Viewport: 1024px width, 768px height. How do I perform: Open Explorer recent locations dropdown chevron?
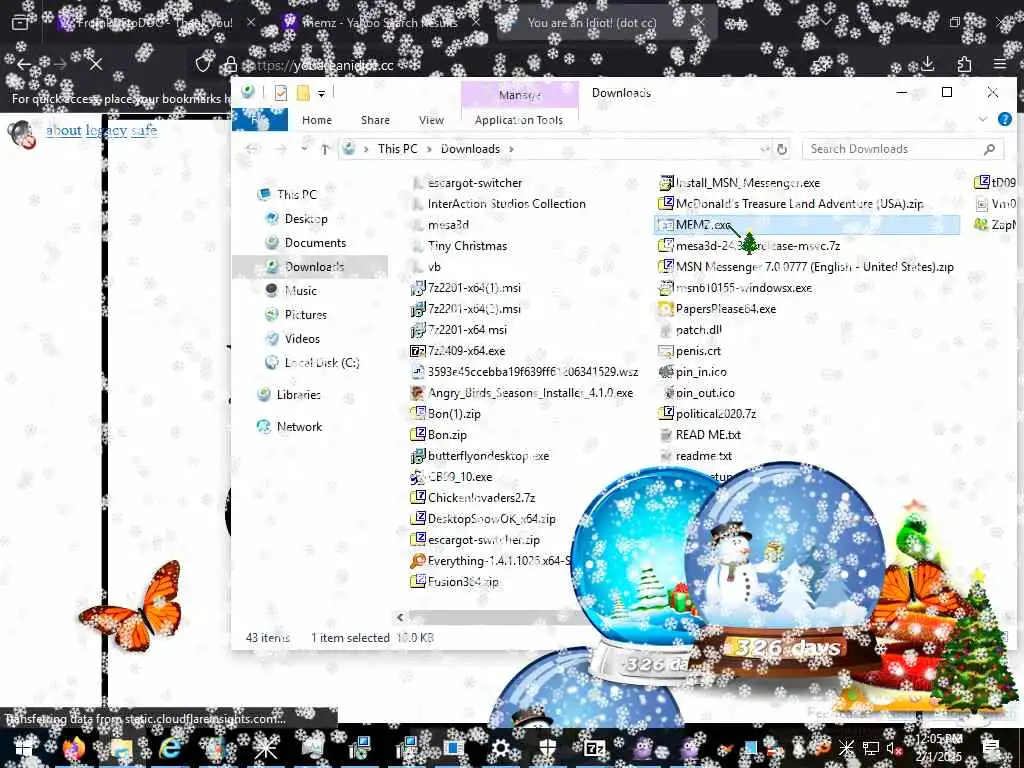(304, 149)
